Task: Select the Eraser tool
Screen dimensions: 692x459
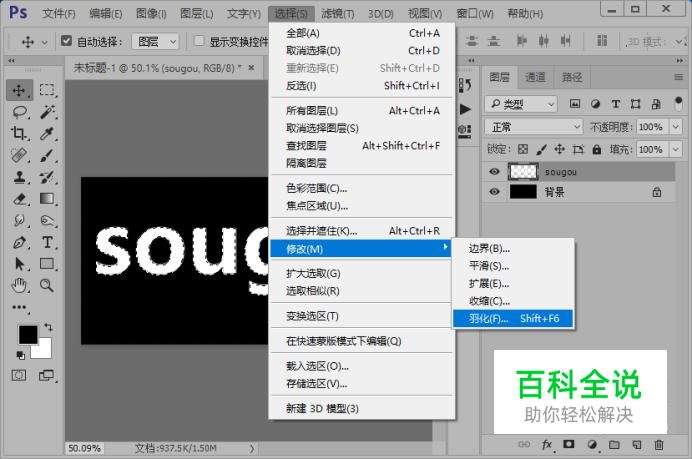Action: [19, 199]
